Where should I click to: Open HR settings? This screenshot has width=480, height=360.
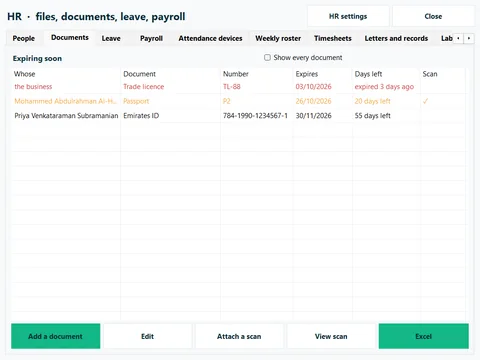point(348,16)
